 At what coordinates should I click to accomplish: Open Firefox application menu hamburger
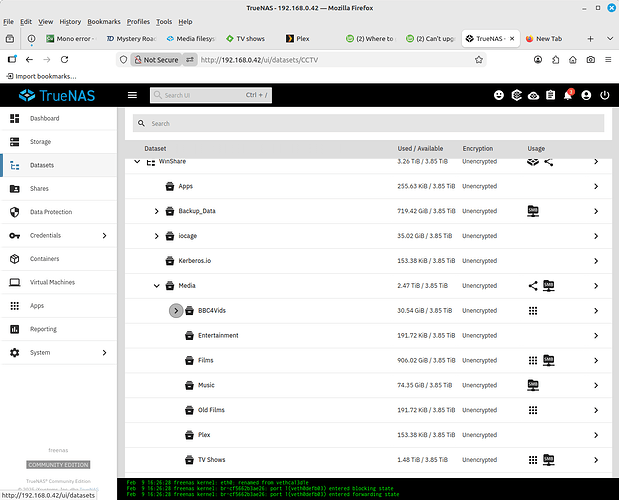click(608, 60)
